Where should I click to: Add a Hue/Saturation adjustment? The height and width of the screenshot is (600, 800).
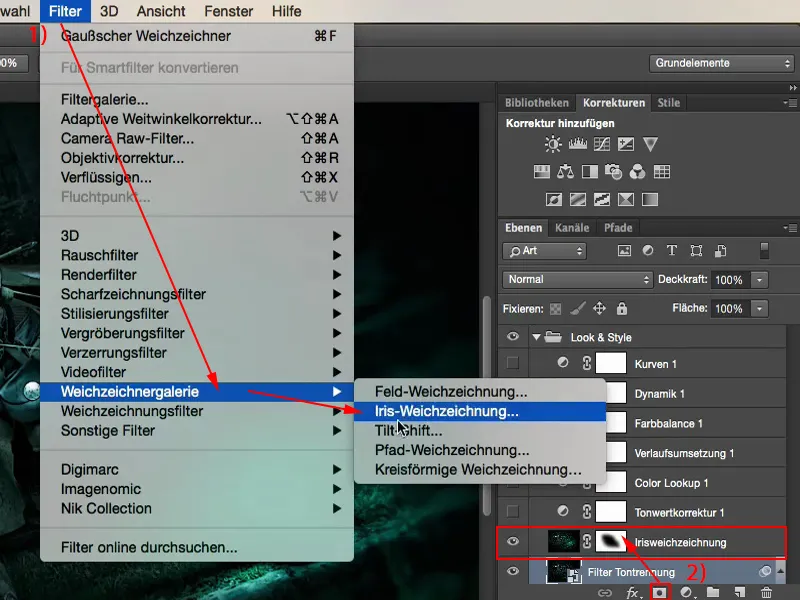point(541,172)
